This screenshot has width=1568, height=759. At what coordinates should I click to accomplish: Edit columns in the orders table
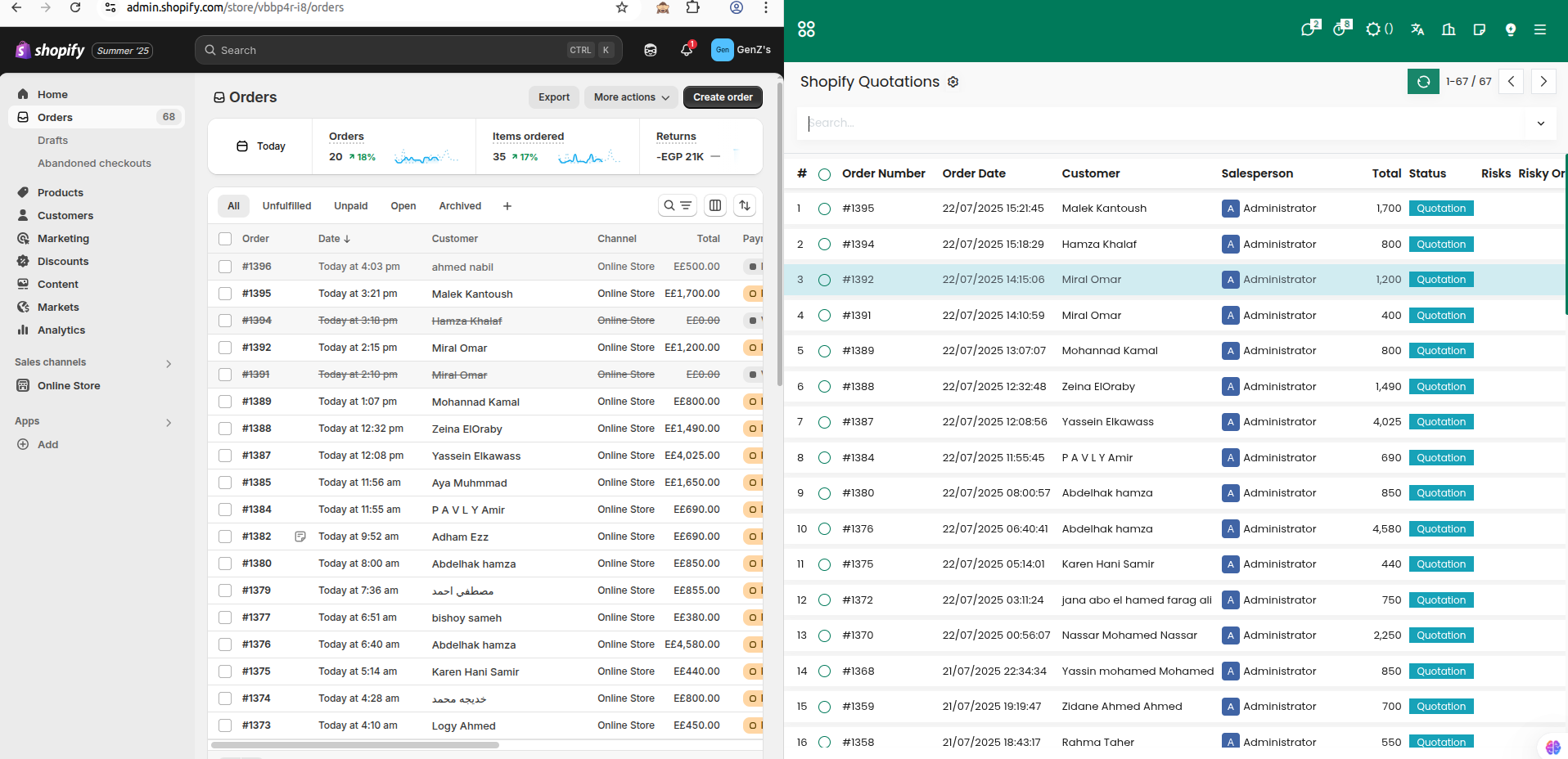point(715,206)
